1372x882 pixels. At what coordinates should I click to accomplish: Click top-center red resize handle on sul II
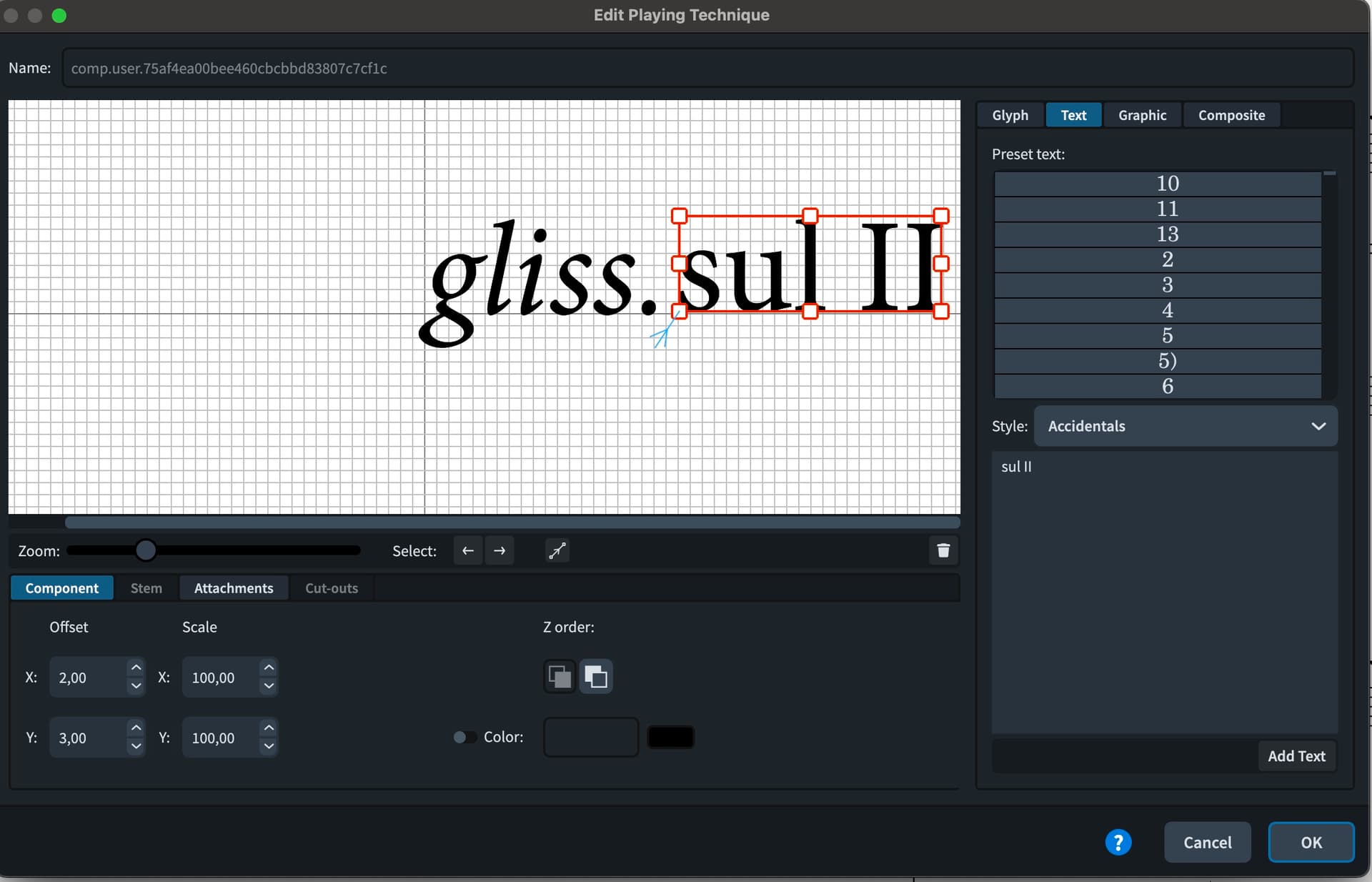point(810,216)
